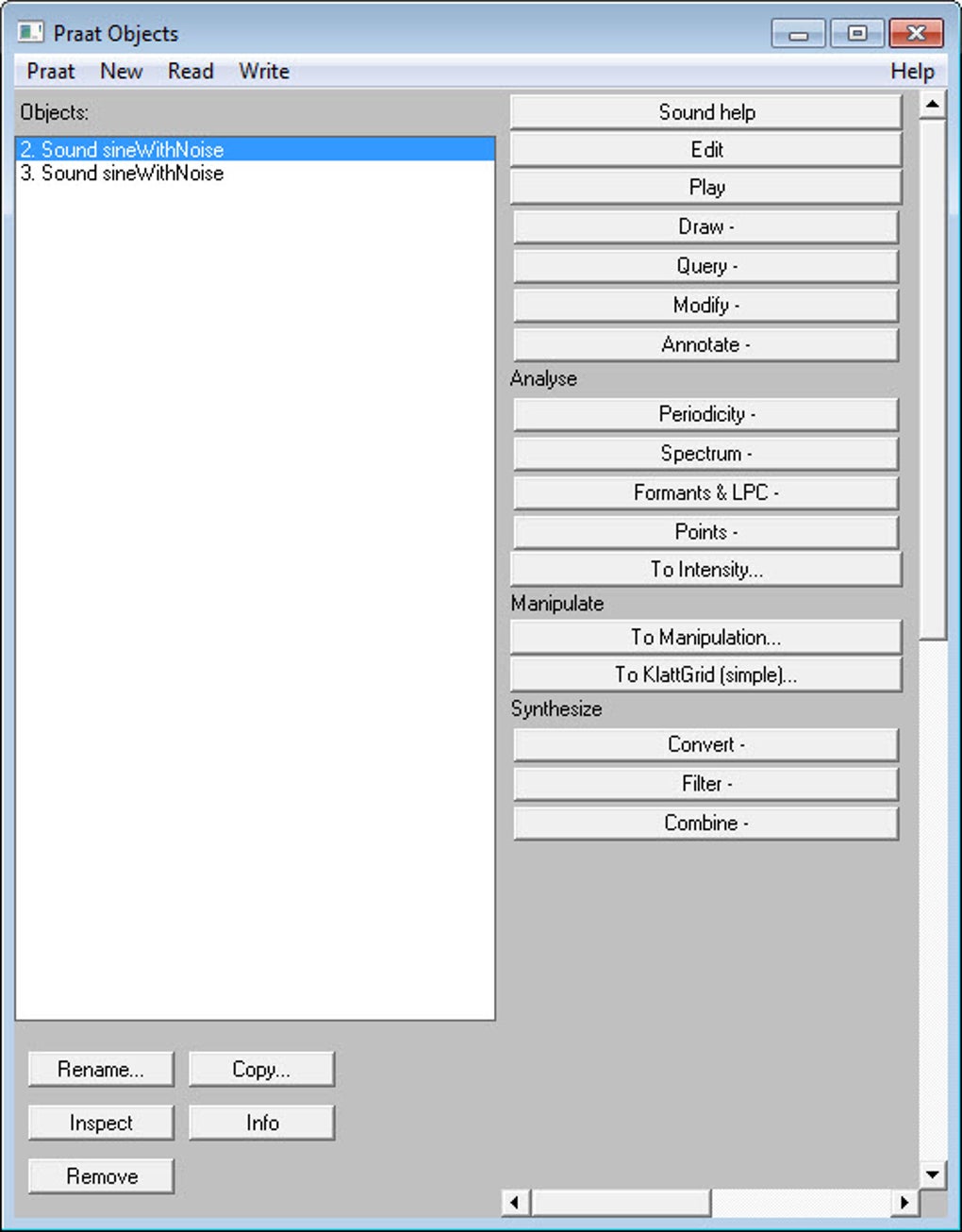Expand the Draw submenu
This screenshot has width=962, height=1232.
click(706, 227)
